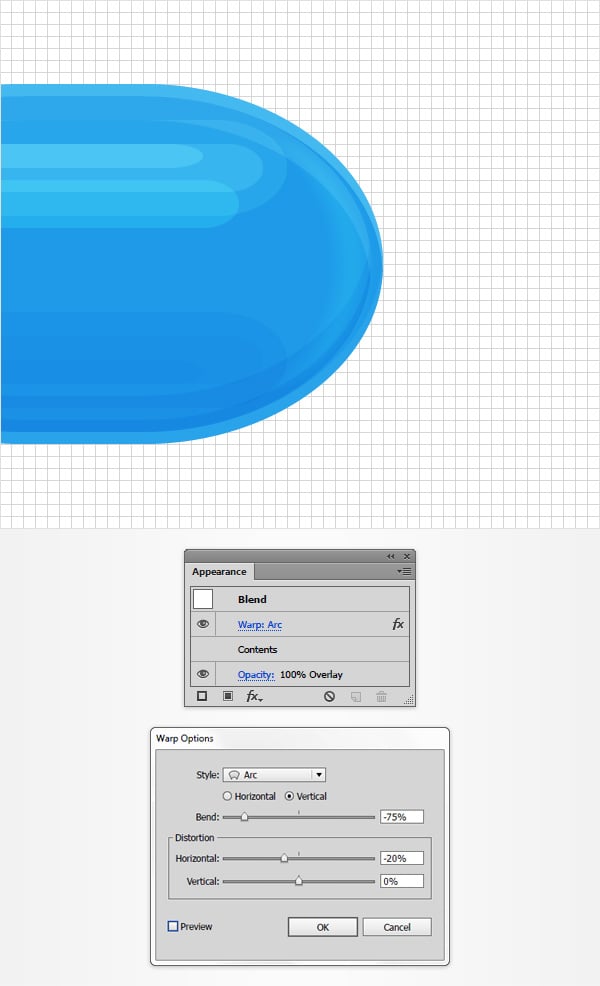Click the Vertical distortion field 0%

coord(402,881)
